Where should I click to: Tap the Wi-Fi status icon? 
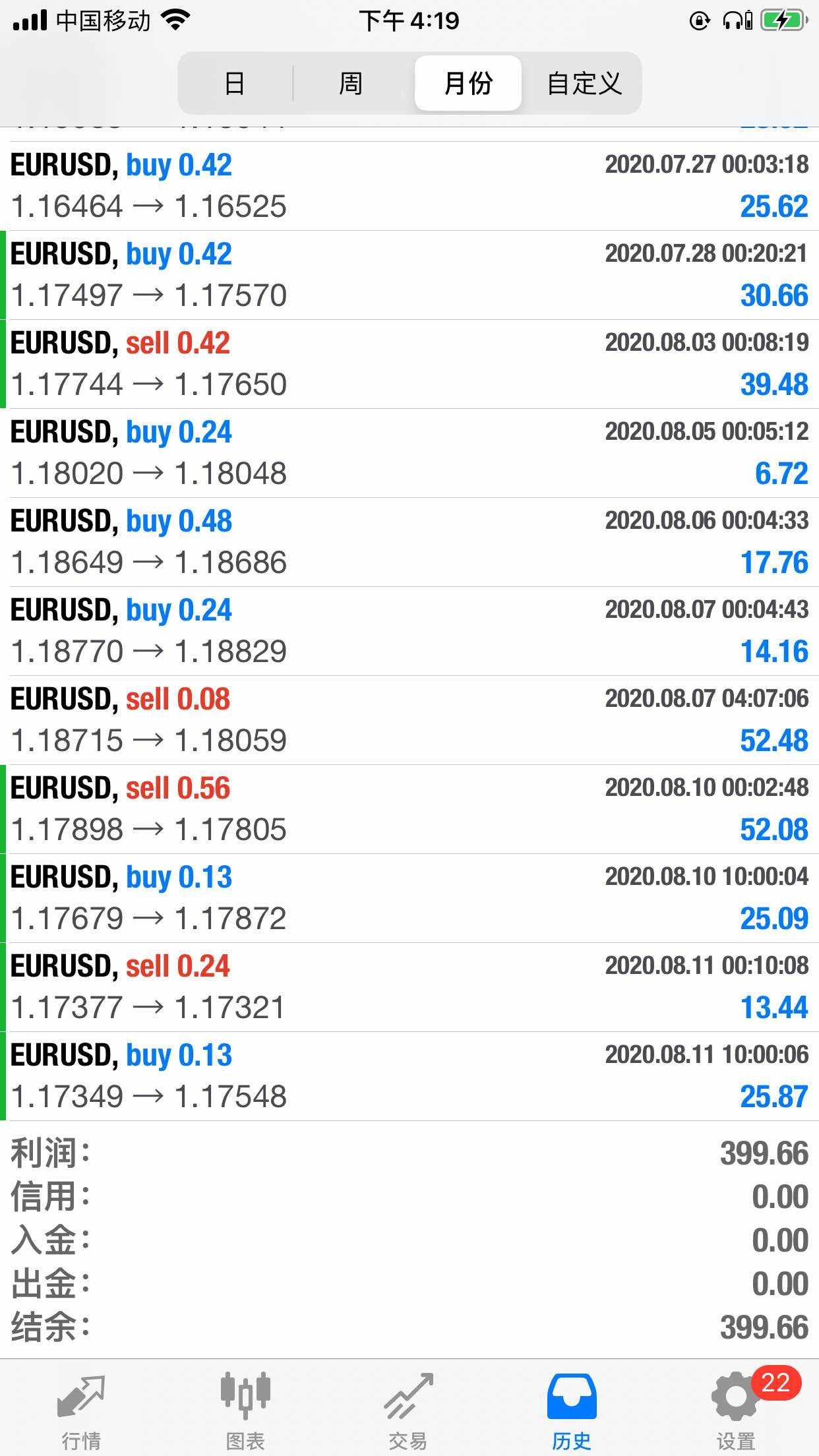pyautogui.click(x=175, y=21)
